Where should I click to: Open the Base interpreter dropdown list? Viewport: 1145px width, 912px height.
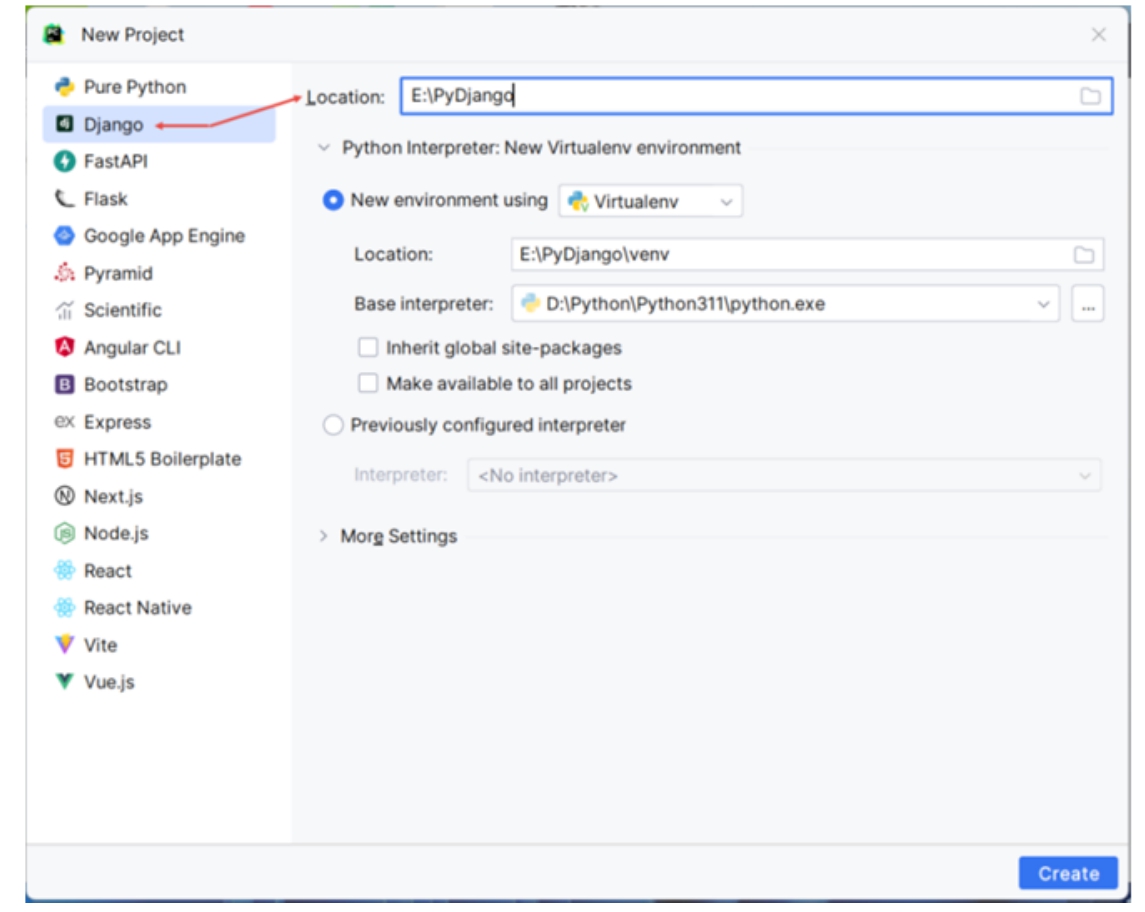point(1043,304)
